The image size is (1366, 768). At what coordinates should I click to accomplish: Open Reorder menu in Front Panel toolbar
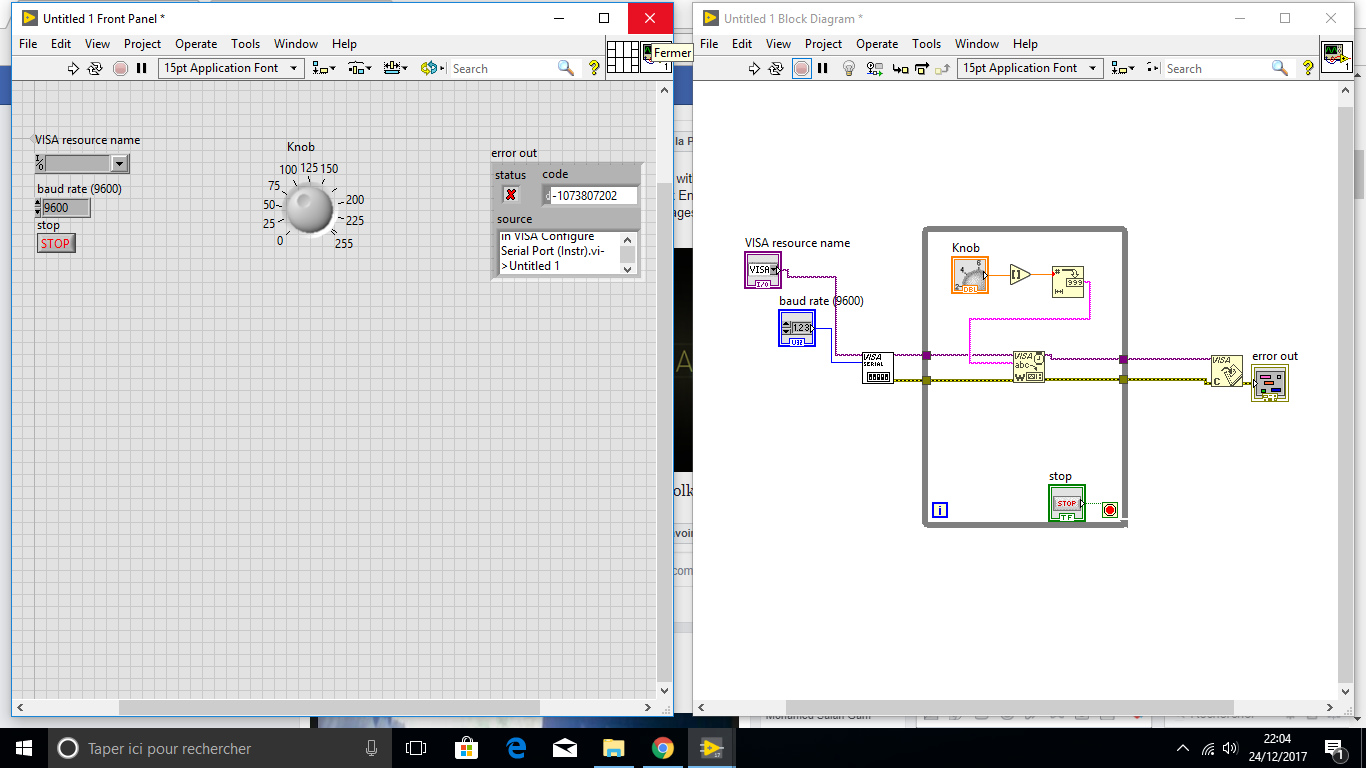coord(431,68)
